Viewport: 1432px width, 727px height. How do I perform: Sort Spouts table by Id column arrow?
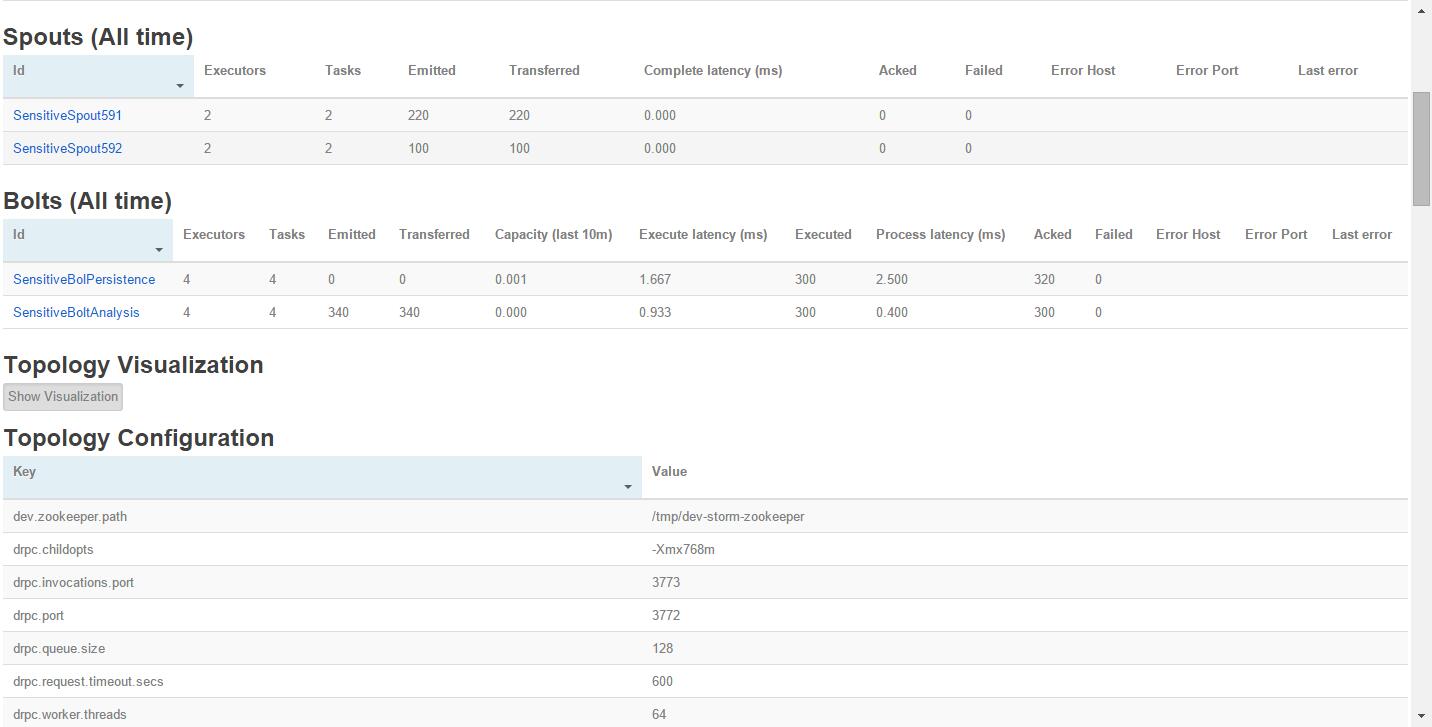180,86
